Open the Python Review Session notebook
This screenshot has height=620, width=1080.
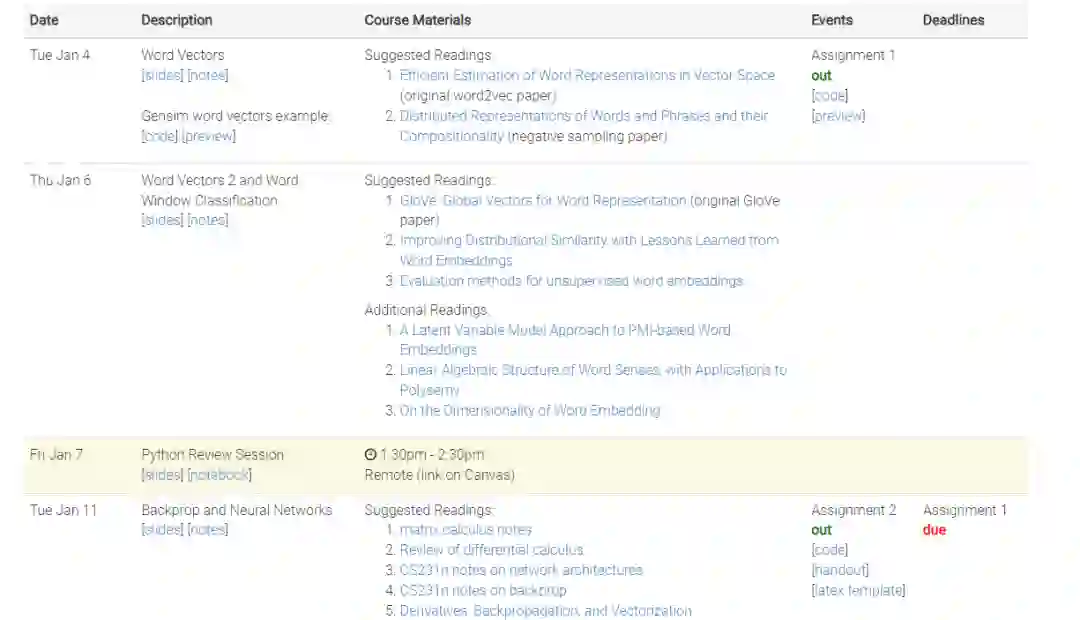click(220, 475)
